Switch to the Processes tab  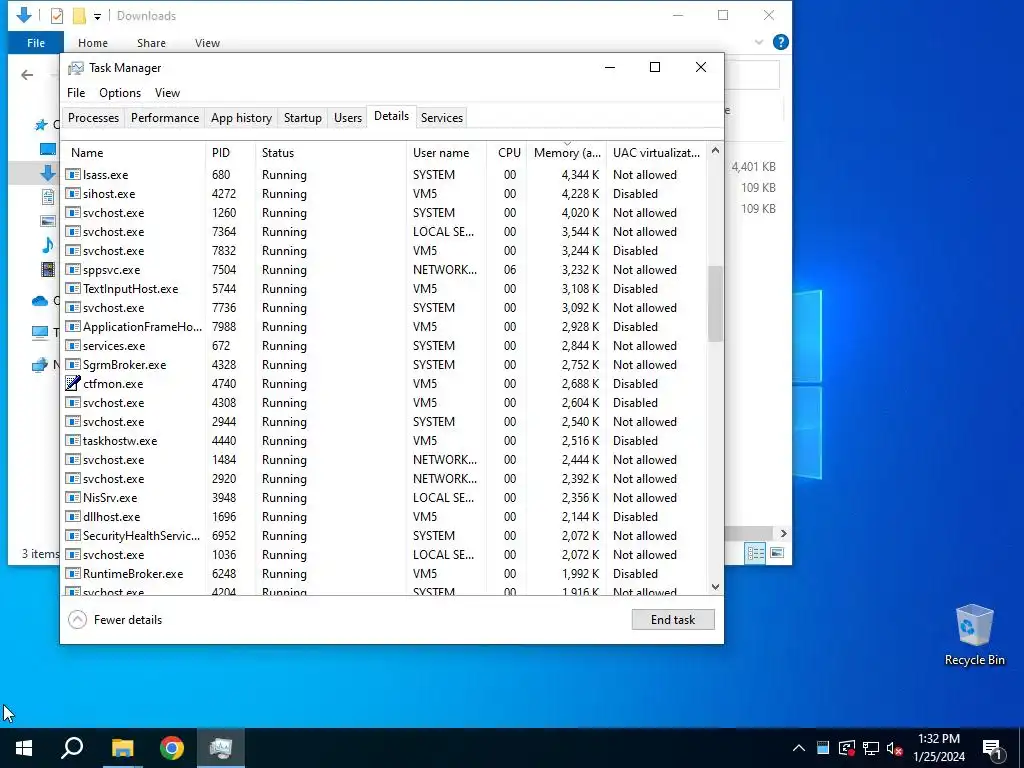(93, 118)
